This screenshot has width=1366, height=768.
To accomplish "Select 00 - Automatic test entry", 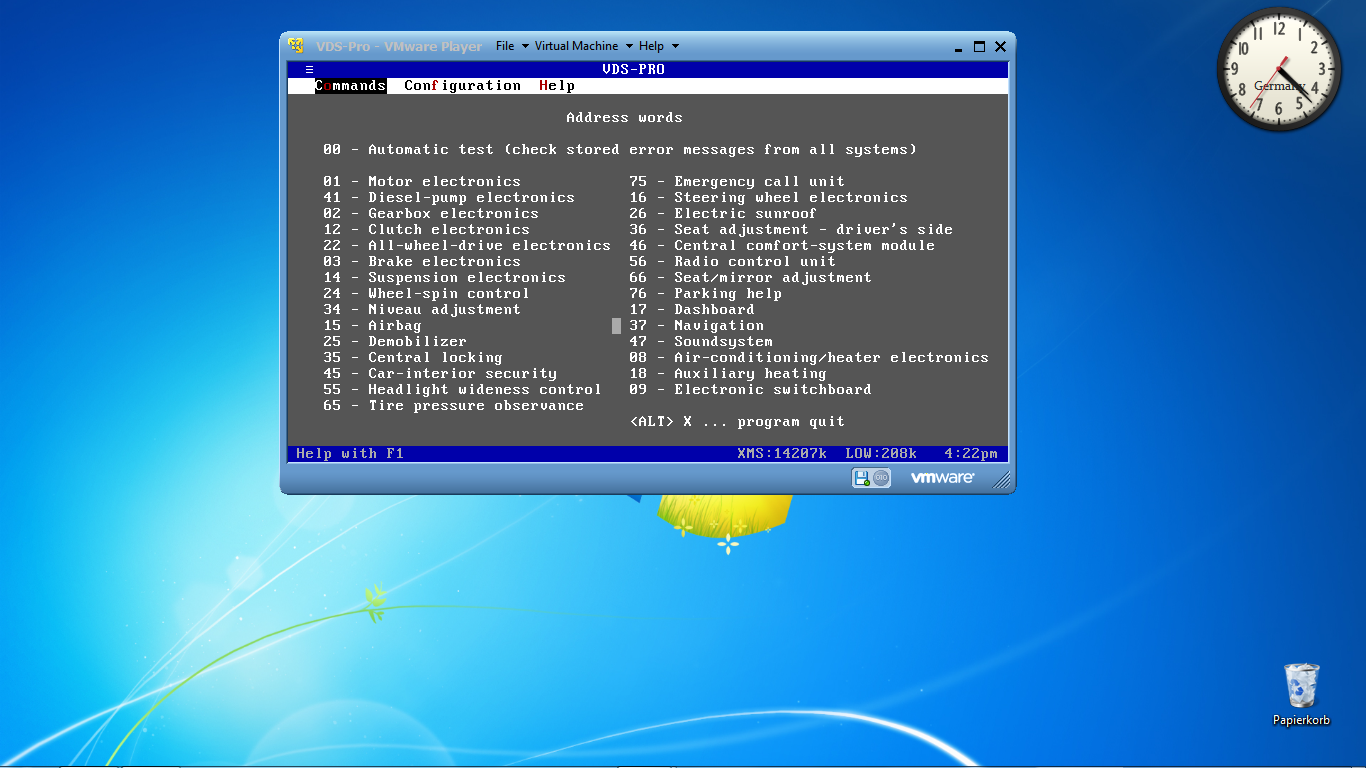I will (x=619, y=150).
